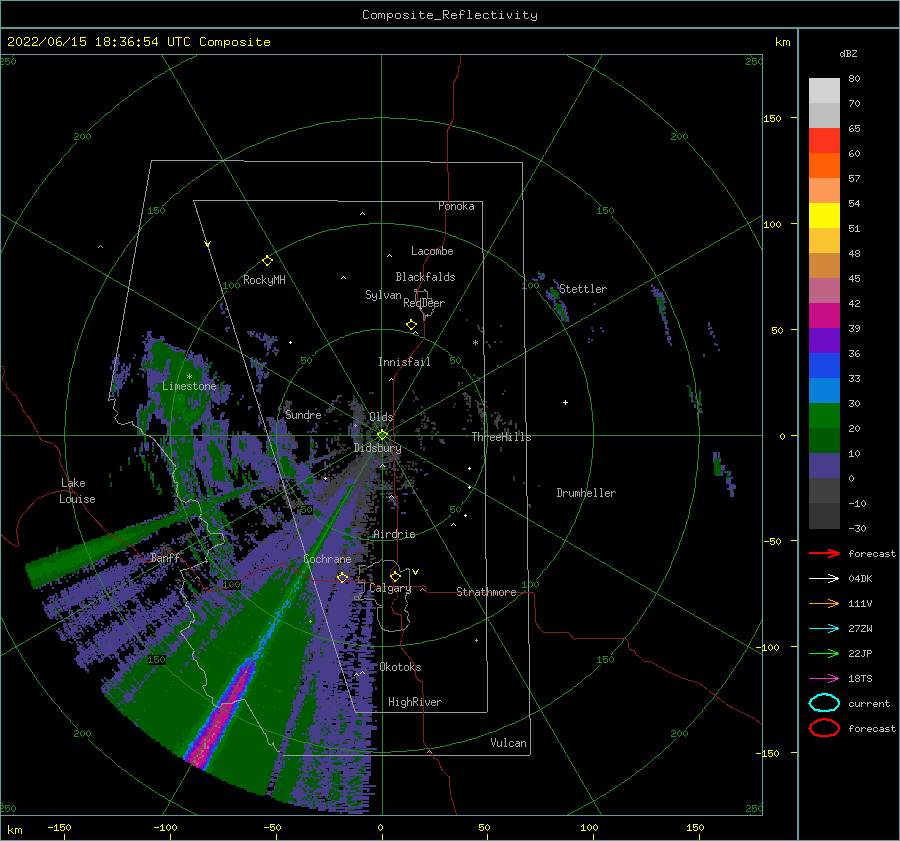900x841 pixels.
Task: Click the red forecast arrow in legend
Action: 824,553
